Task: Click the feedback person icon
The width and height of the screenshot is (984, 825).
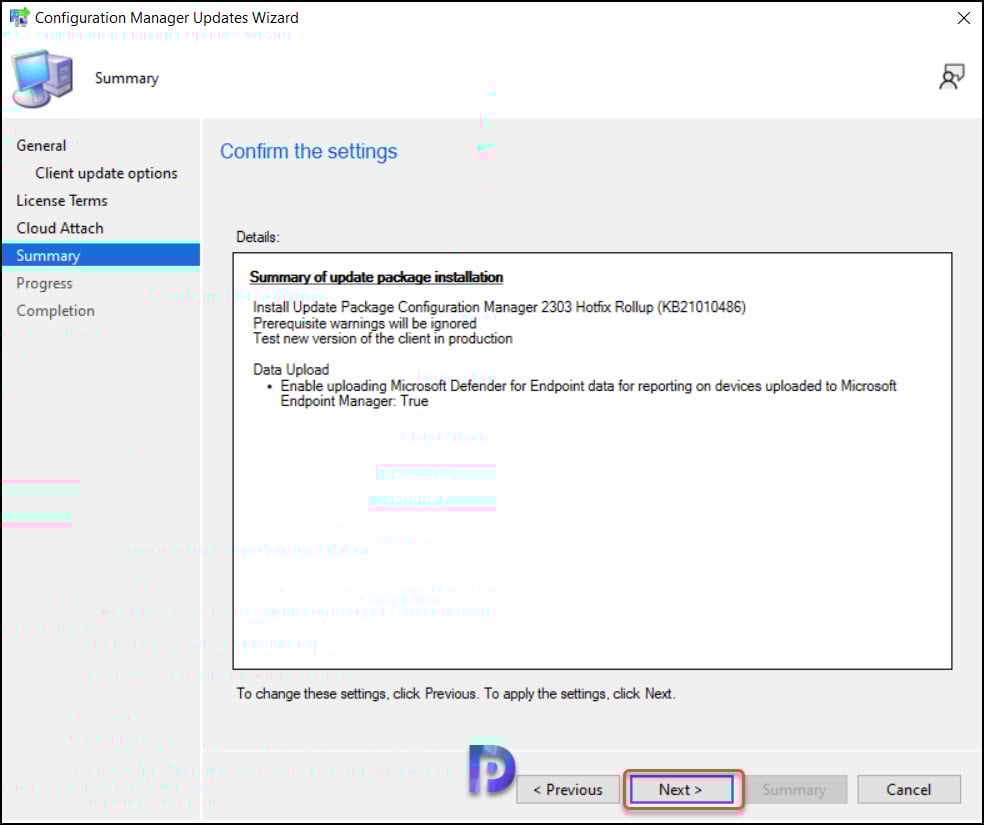Action: [x=951, y=77]
